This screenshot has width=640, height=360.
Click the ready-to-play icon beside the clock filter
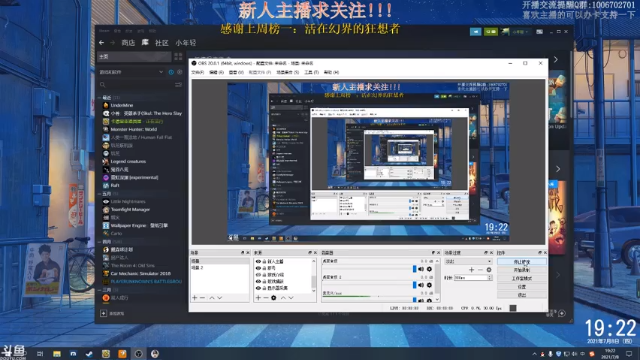click(x=179, y=72)
